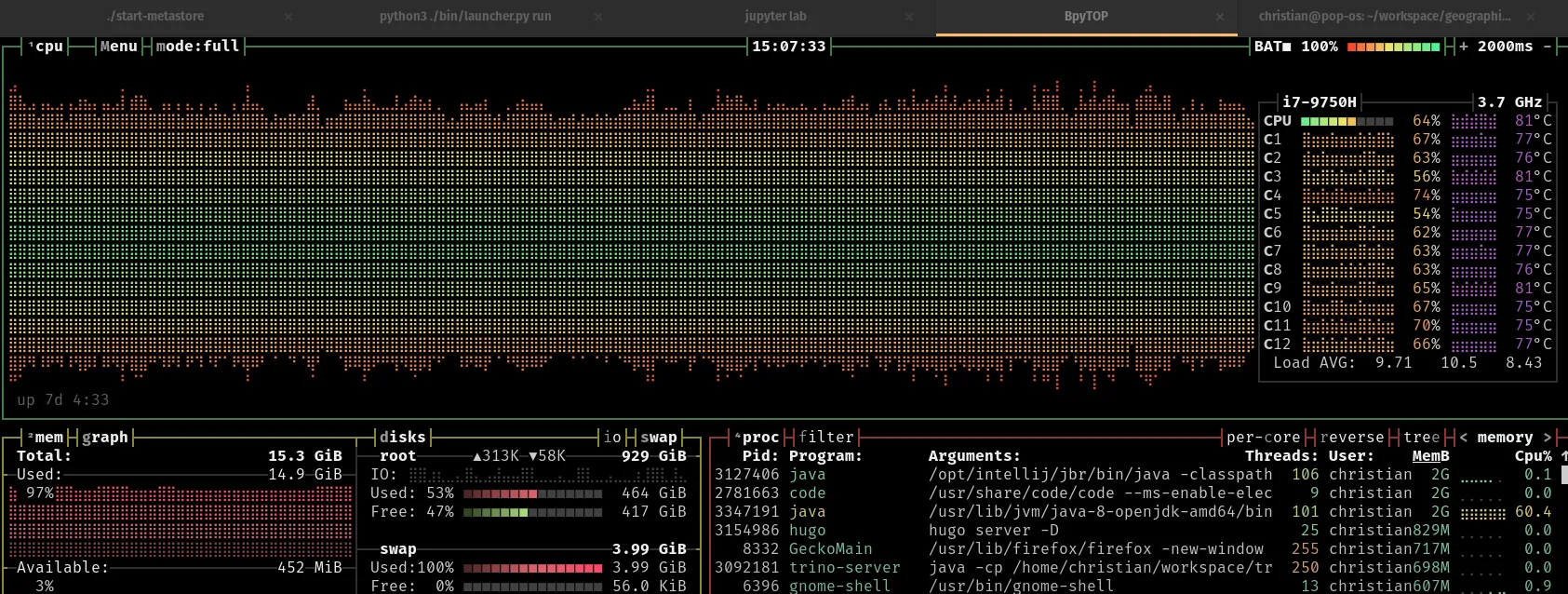Click the proc box title
Image resolution: width=1568 pixels, height=594 pixels.
tap(757, 438)
